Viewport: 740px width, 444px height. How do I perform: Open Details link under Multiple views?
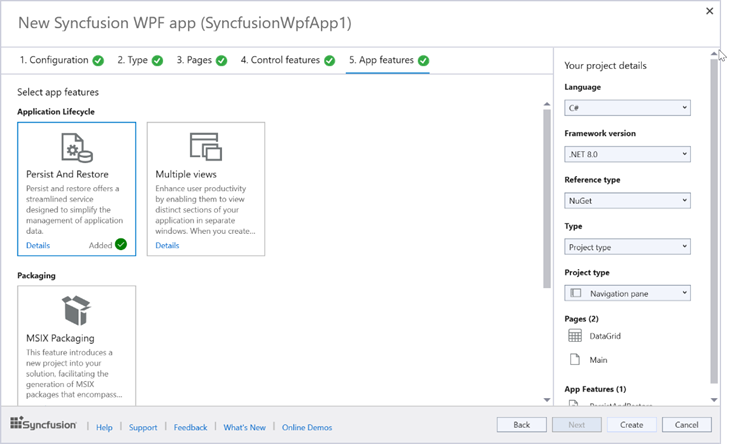click(167, 245)
